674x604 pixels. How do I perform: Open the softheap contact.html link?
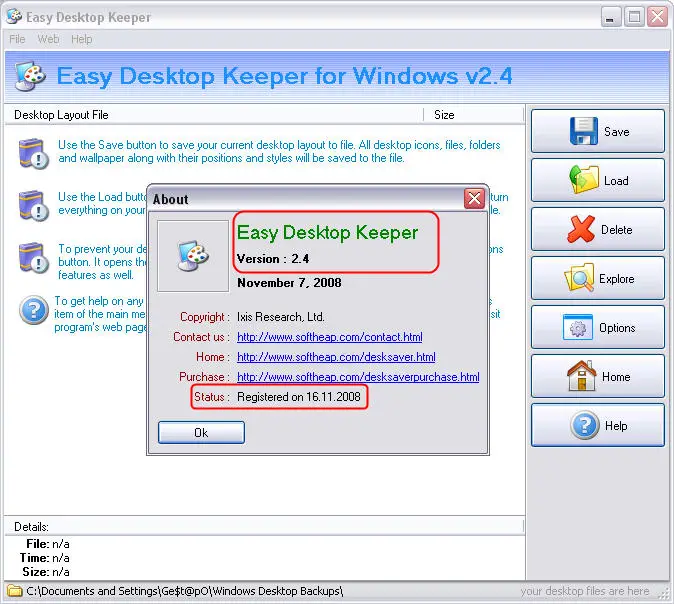330,337
